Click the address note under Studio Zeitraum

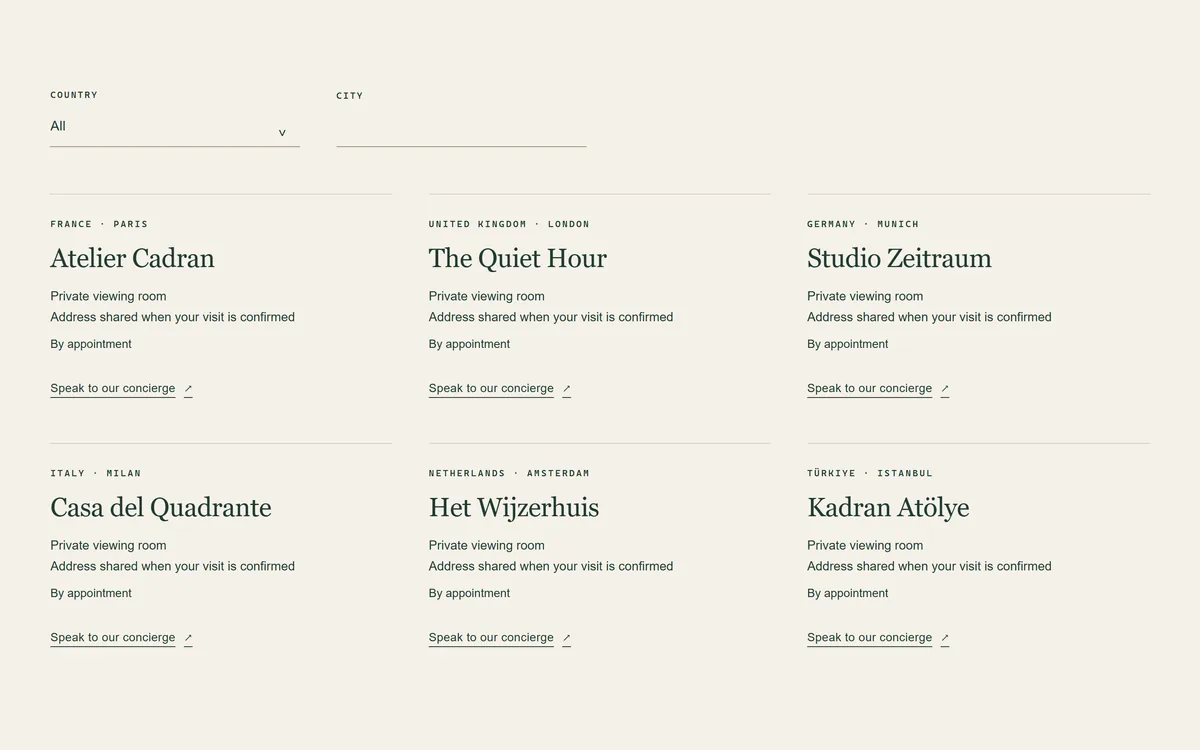[929, 317]
